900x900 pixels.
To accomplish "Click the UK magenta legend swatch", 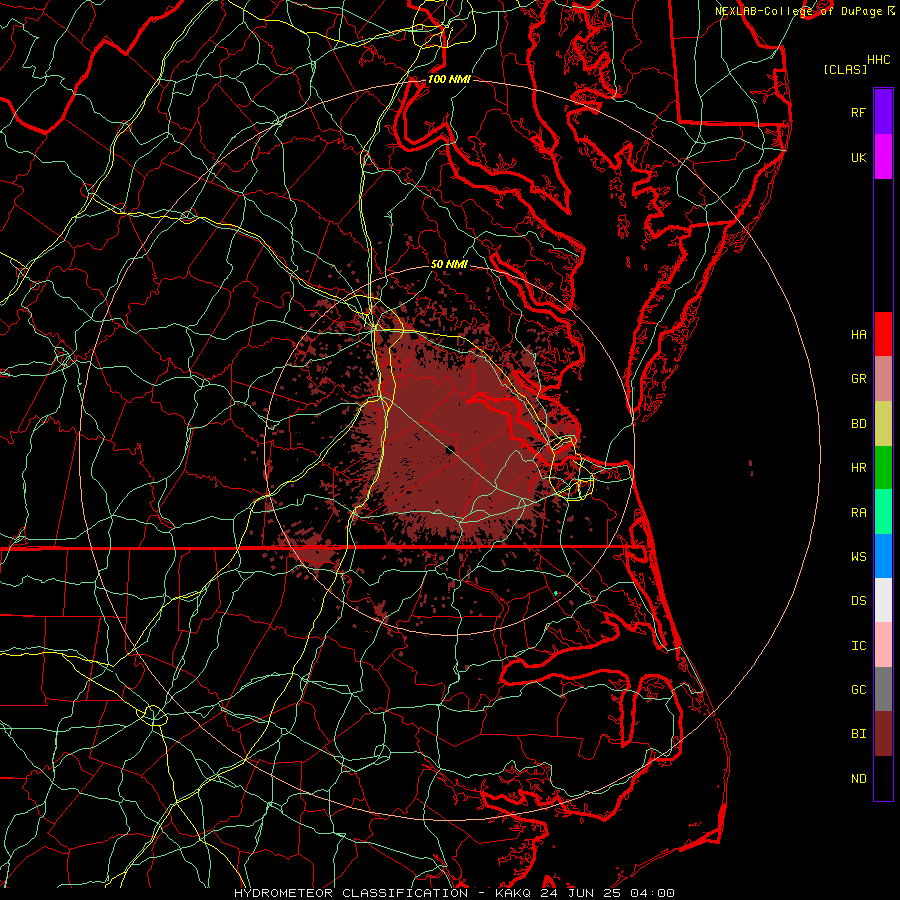I will pyautogui.click(x=883, y=157).
